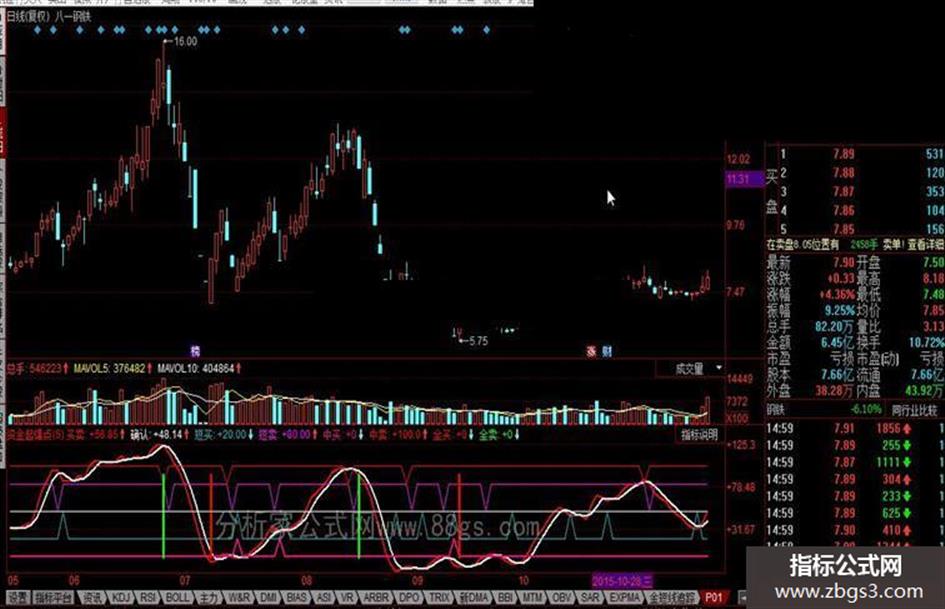Click the 钢铁 sector label
Screen dimensions: 945x609
[x=774, y=410]
